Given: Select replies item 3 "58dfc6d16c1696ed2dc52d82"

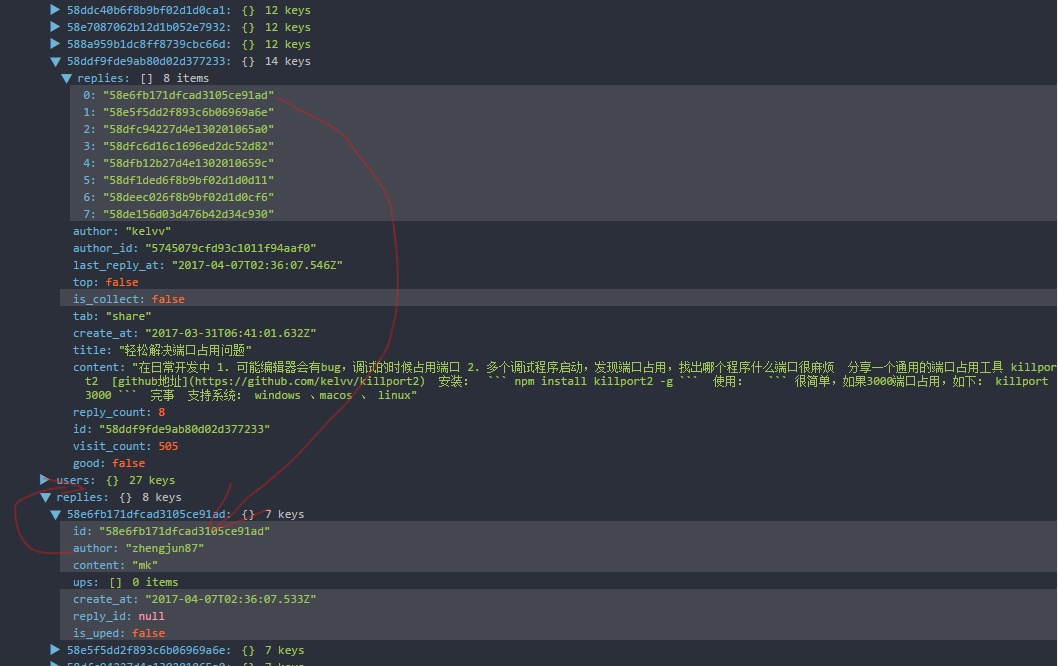Looking at the screenshot, I should pyautogui.click(x=563, y=146).
